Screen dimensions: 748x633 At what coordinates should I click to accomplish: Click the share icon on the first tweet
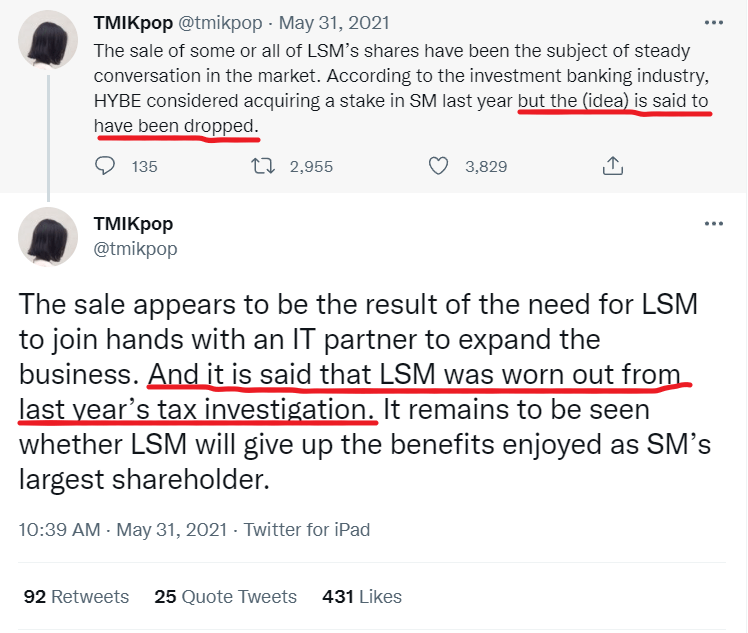[614, 166]
